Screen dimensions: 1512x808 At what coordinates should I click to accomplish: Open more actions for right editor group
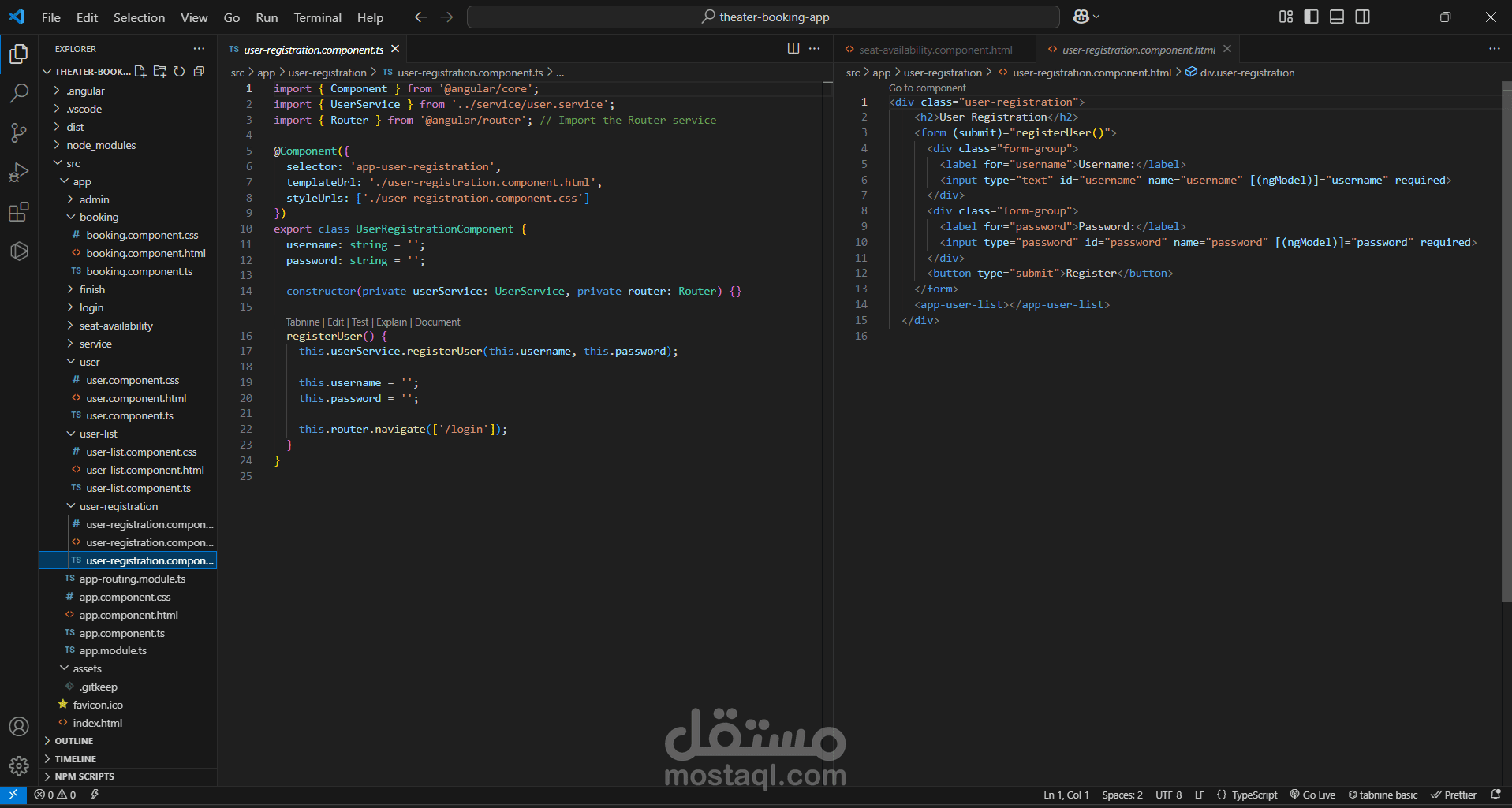point(1495,49)
